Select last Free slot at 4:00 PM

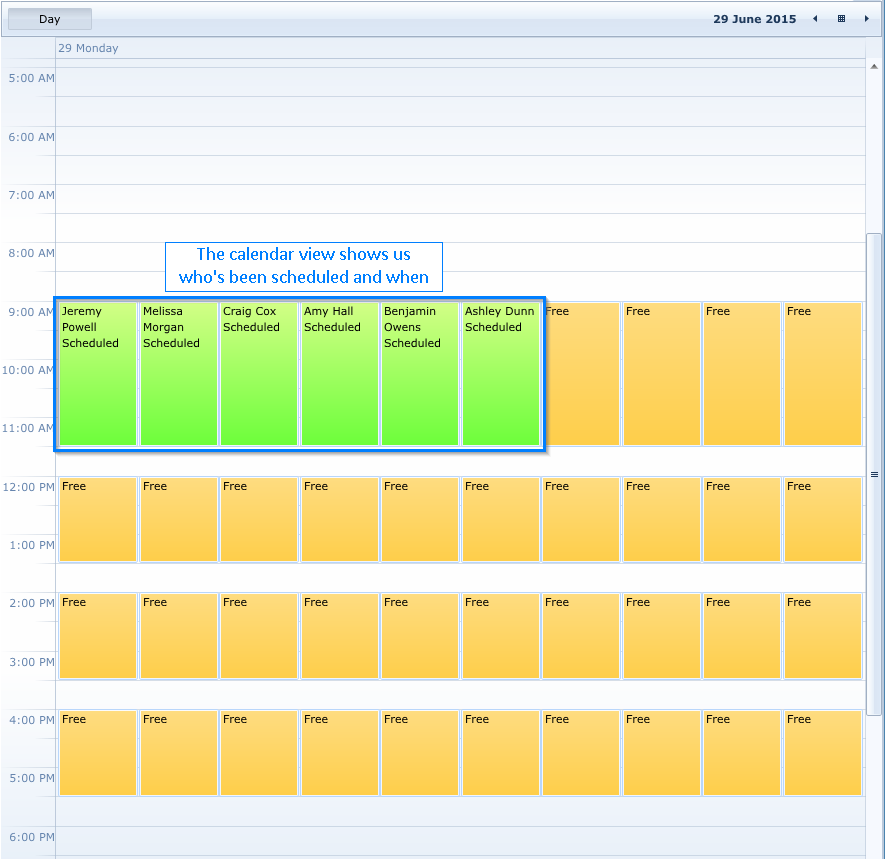pyautogui.click(x=823, y=752)
